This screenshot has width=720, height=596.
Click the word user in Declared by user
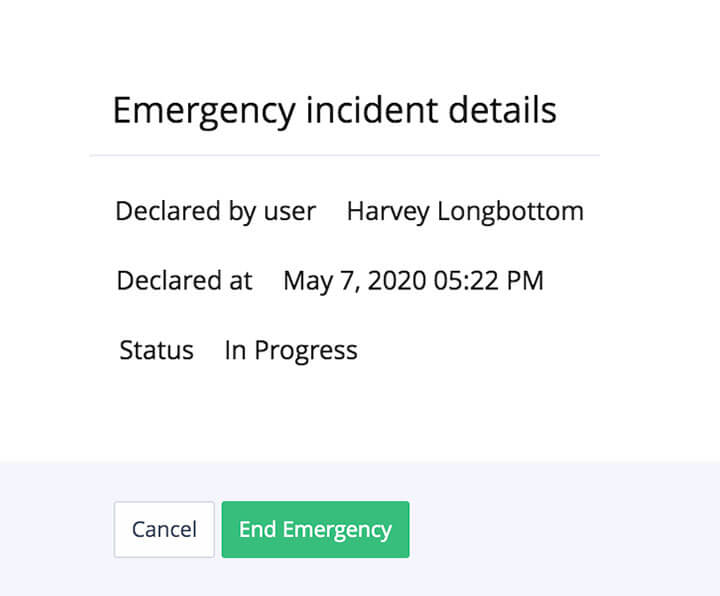(x=290, y=212)
